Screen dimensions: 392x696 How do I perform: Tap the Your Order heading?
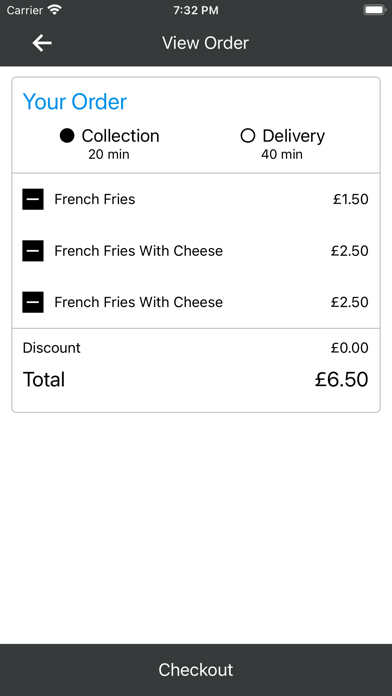click(75, 102)
